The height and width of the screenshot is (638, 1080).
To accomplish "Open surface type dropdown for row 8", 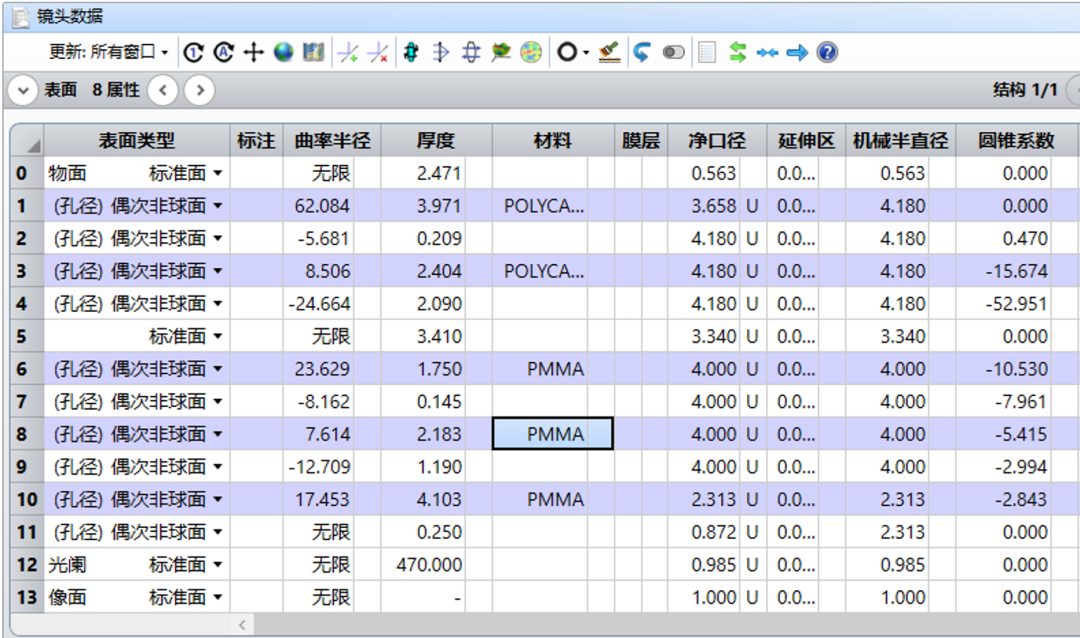I will coord(218,434).
